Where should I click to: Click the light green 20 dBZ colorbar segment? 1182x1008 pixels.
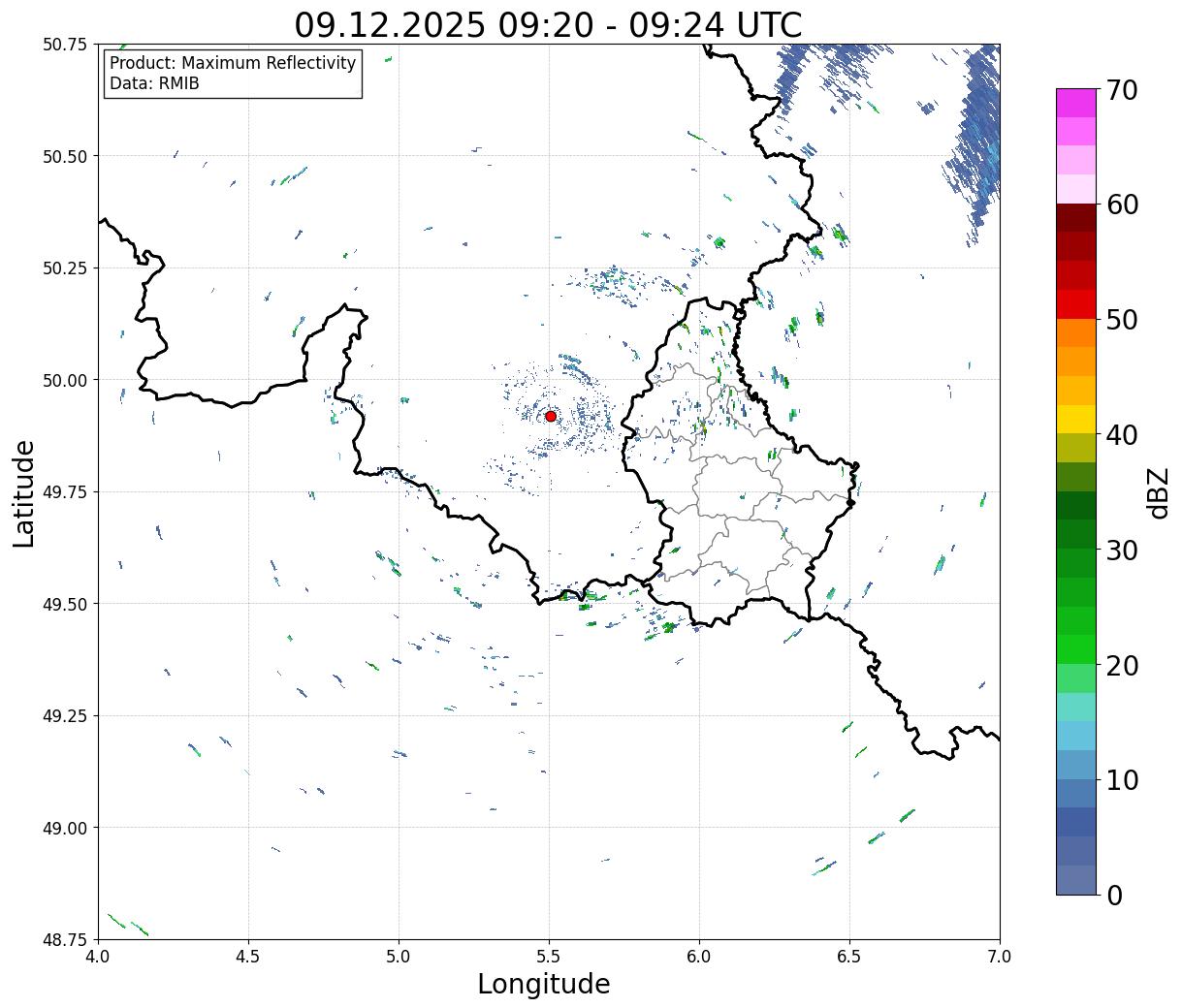(1075, 678)
